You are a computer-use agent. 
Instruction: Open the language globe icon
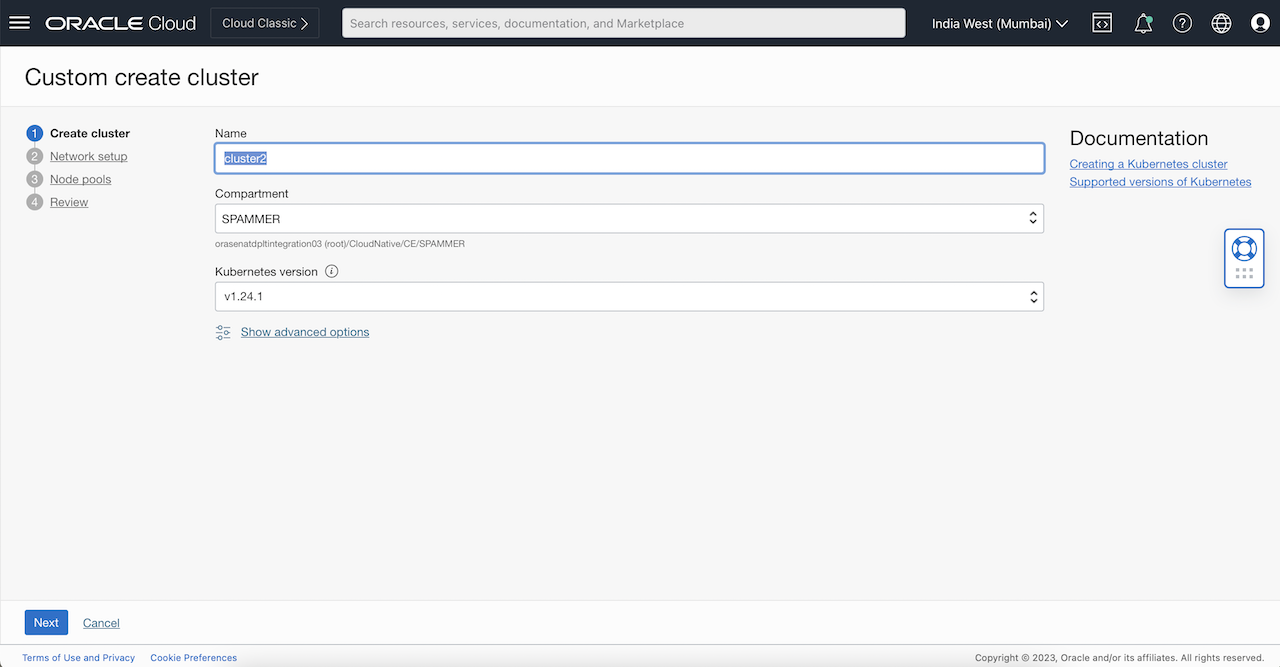coord(1221,23)
